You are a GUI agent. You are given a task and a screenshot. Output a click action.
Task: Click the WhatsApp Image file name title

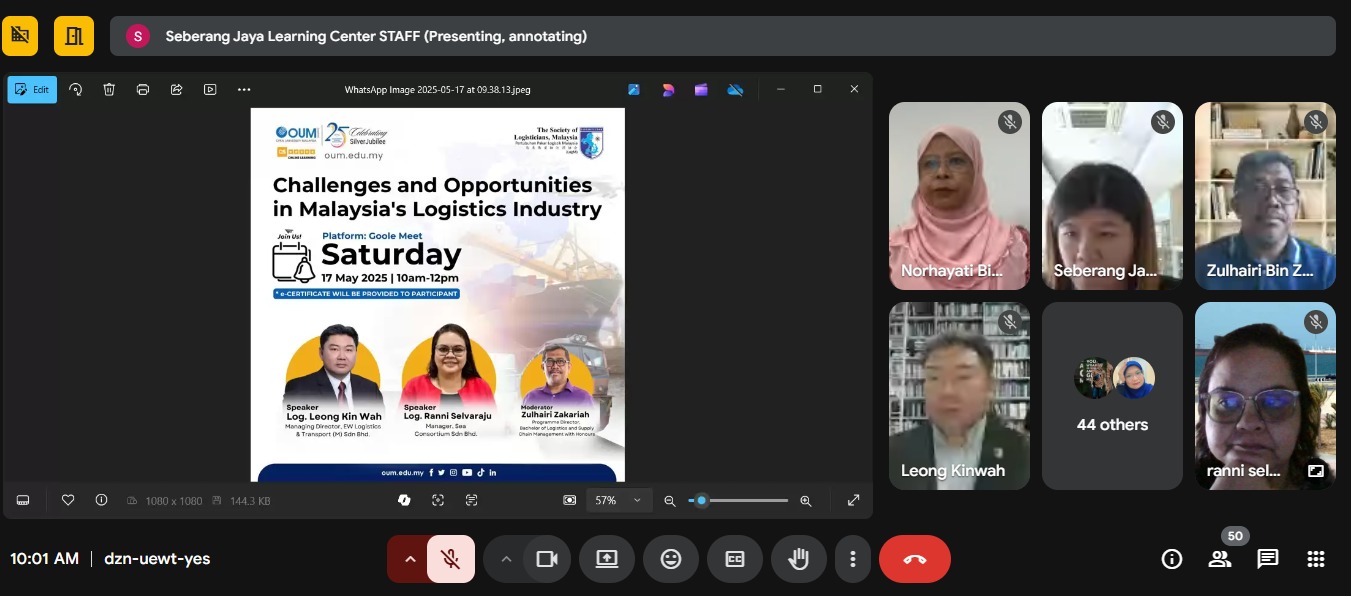(x=437, y=89)
